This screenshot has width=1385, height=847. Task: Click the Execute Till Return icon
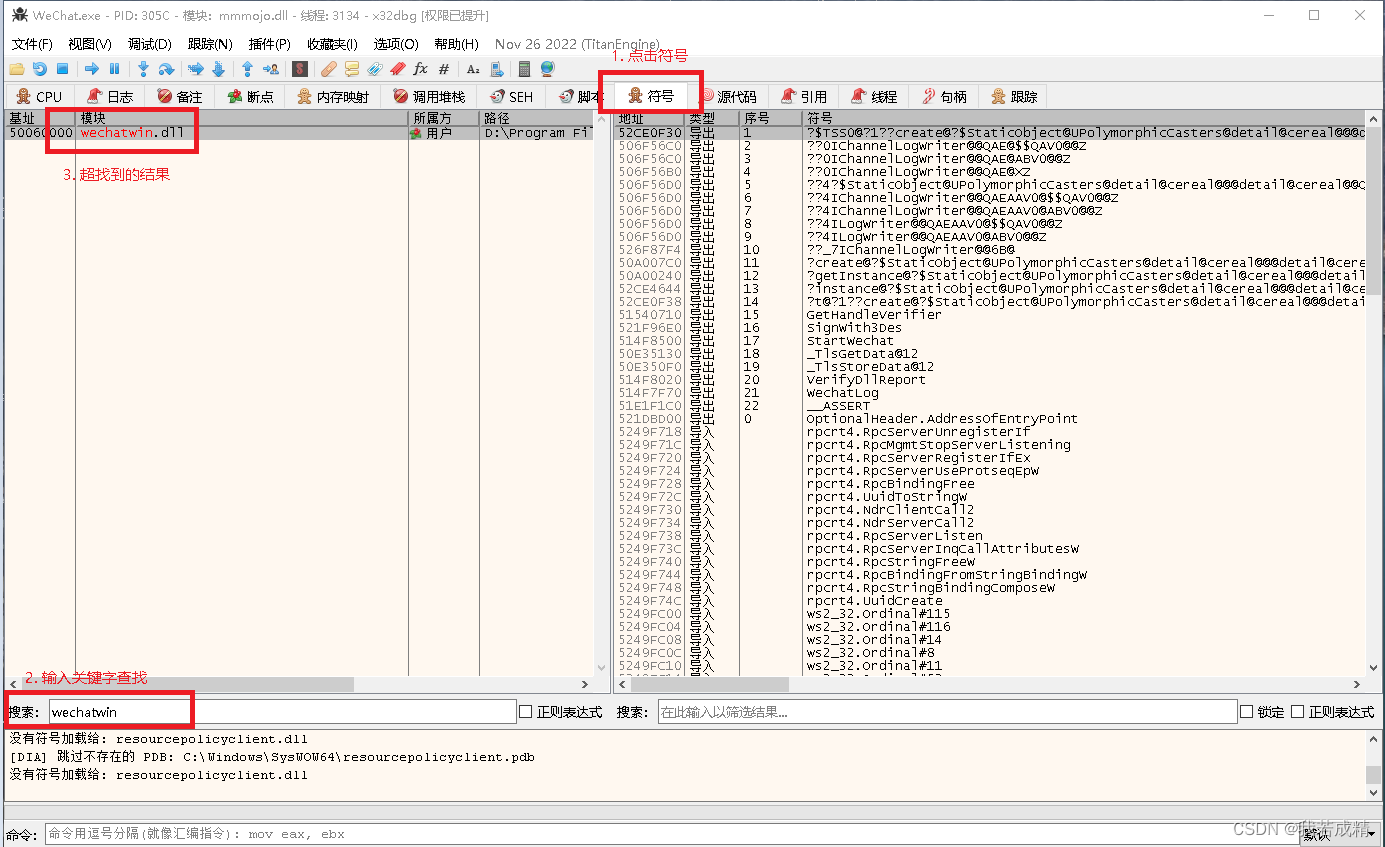(x=247, y=69)
